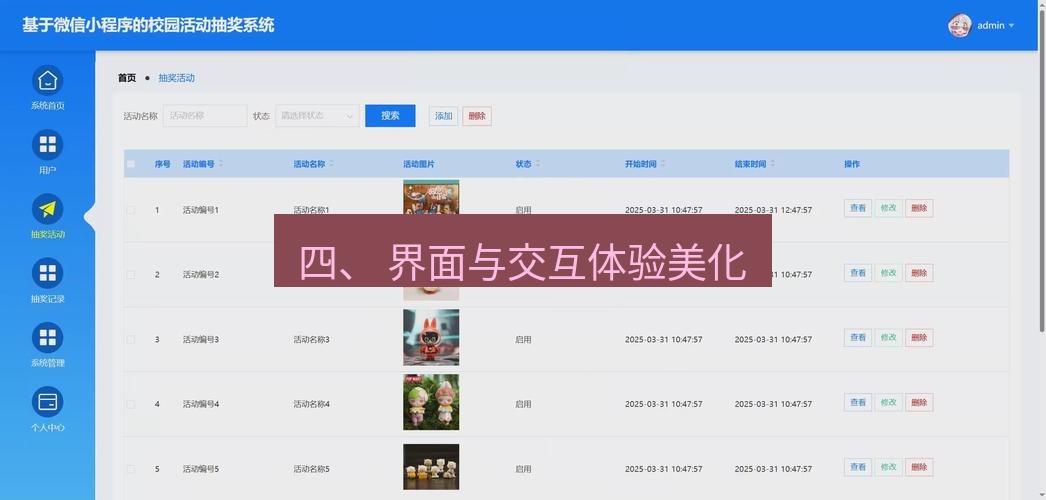The image size is (1046, 500).
Task: Click 修改 for 活动编号2
Action: coord(889,273)
